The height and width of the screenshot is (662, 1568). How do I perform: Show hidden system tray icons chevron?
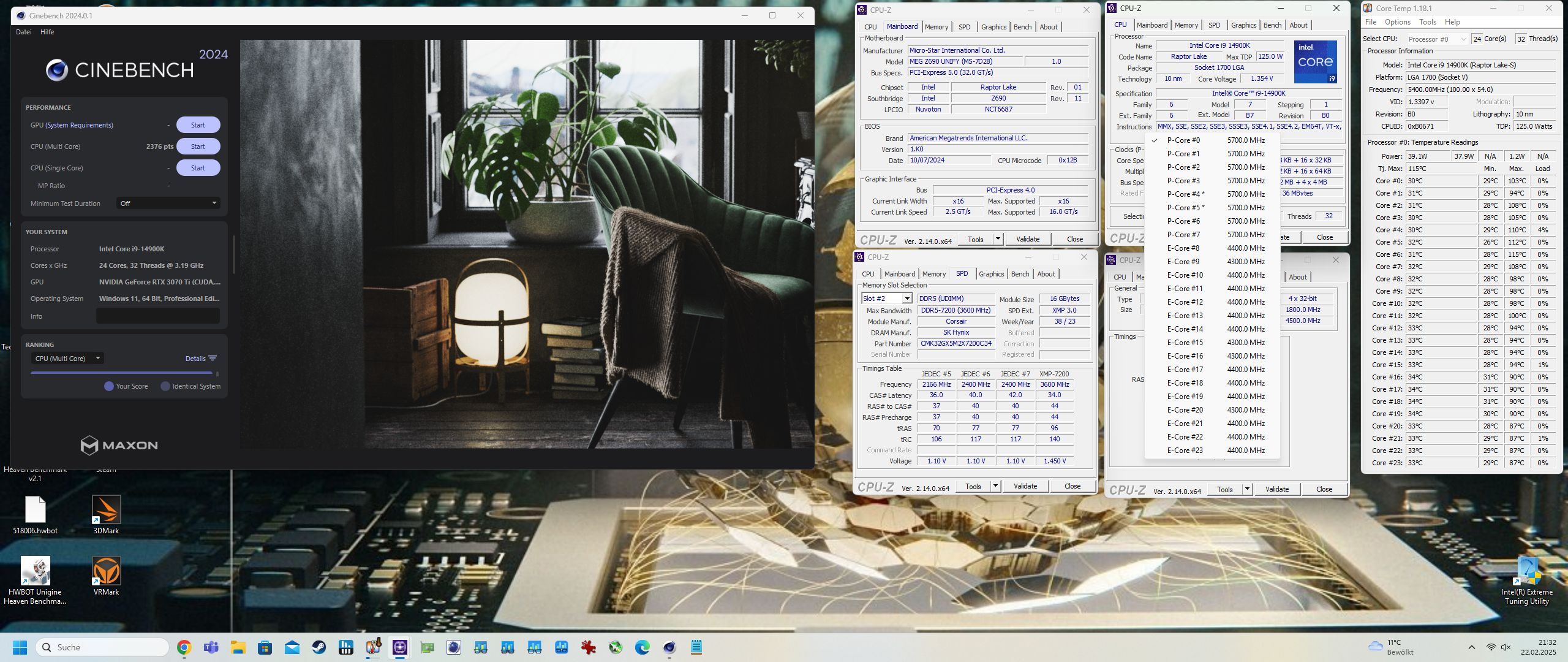pos(1471,647)
